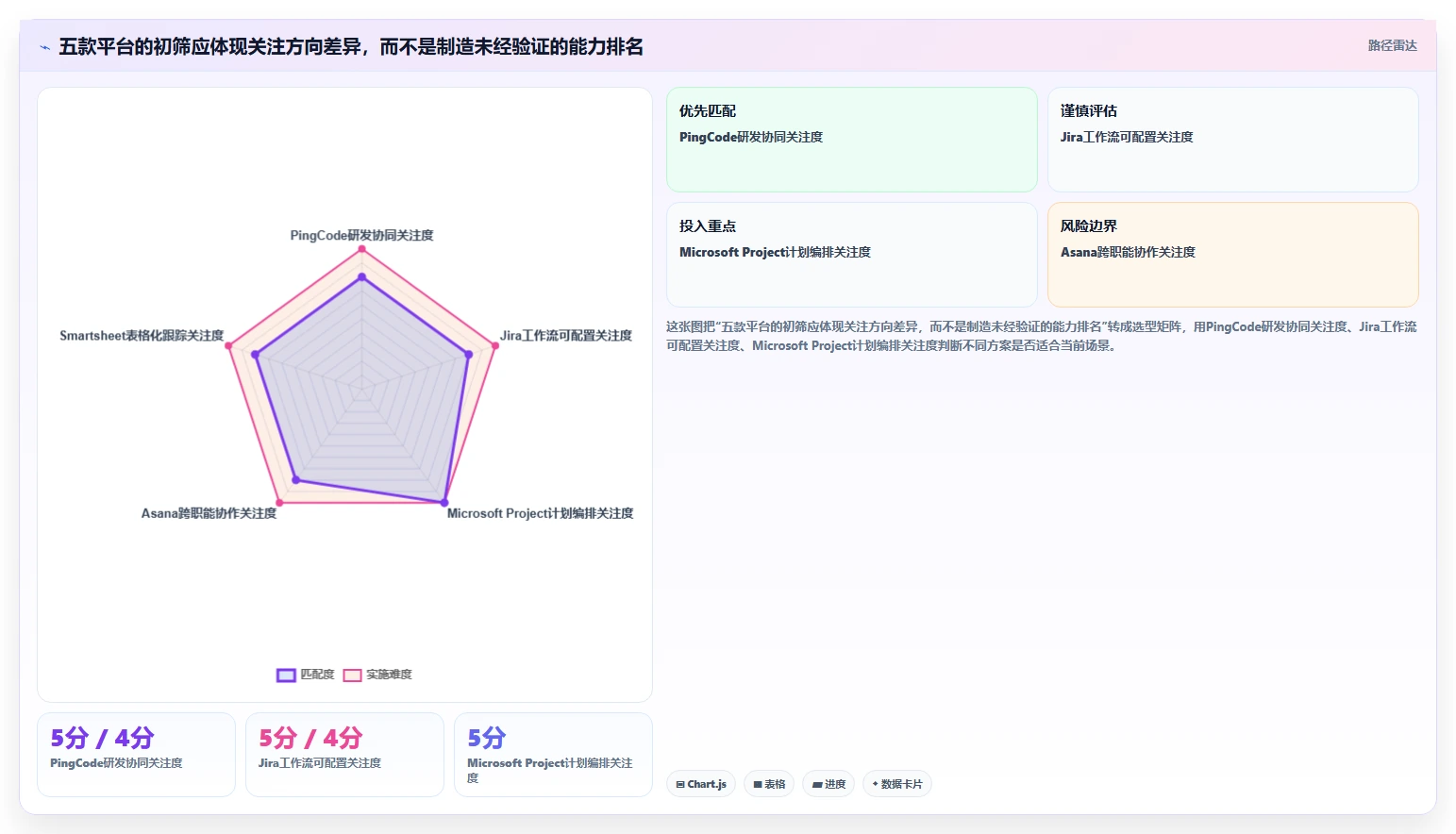Click Microsoft Project计划编排关注度 in the 投入重点 card
Image resolution: width=1456 pixels, height=834 pixels.
tap(775, 252)
